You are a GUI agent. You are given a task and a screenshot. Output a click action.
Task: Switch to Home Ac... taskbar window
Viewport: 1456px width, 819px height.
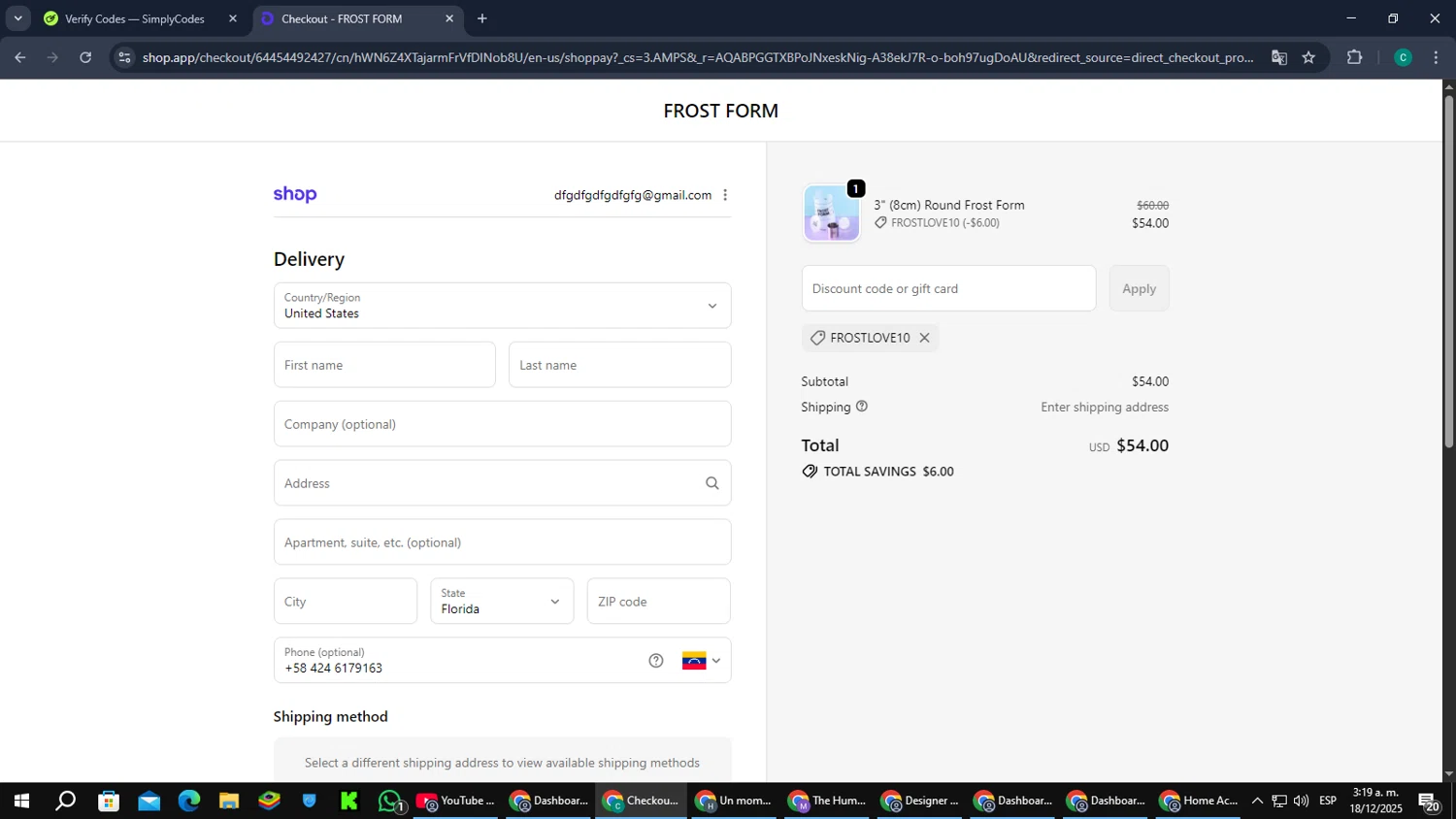click(1200, 801)
